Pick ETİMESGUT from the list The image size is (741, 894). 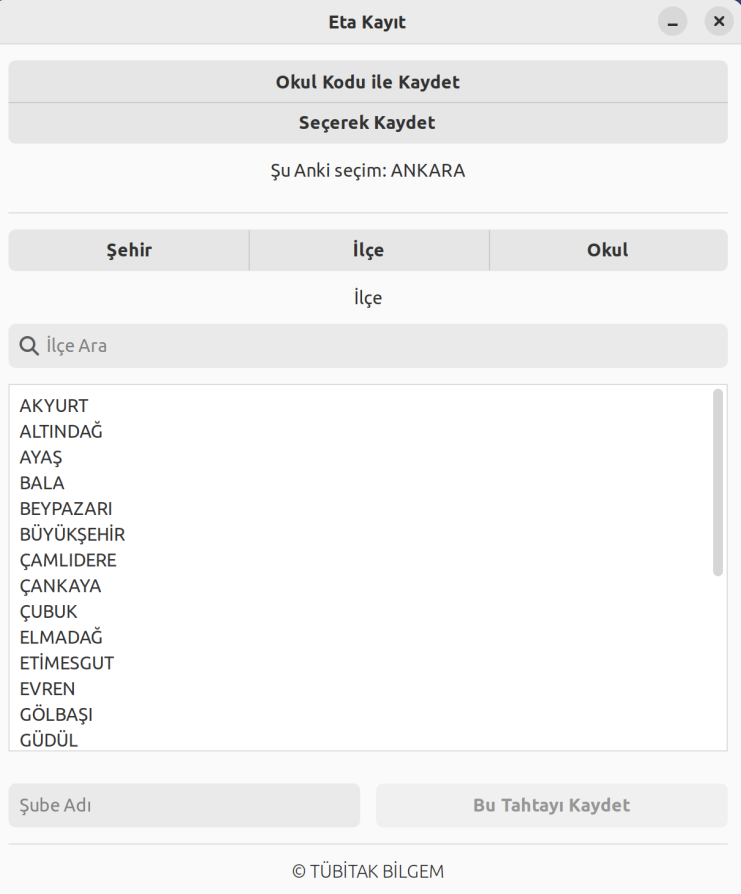tap(67, 663)
